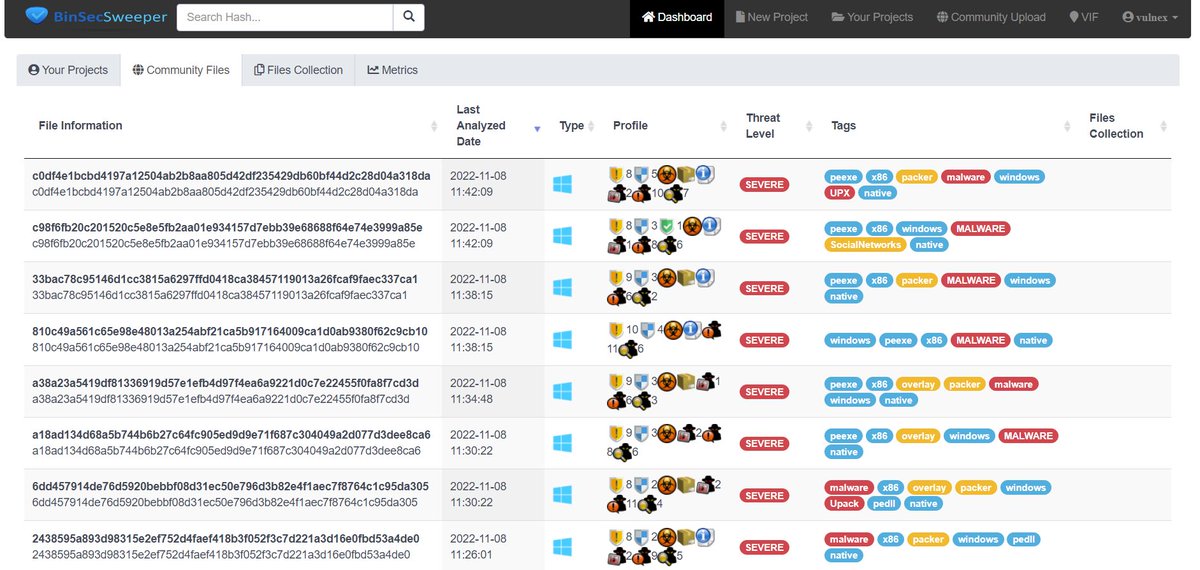Screen dimensions: 1200x570
Task: Click the UPX tag in first row
Action: click(x=839, y=193)
